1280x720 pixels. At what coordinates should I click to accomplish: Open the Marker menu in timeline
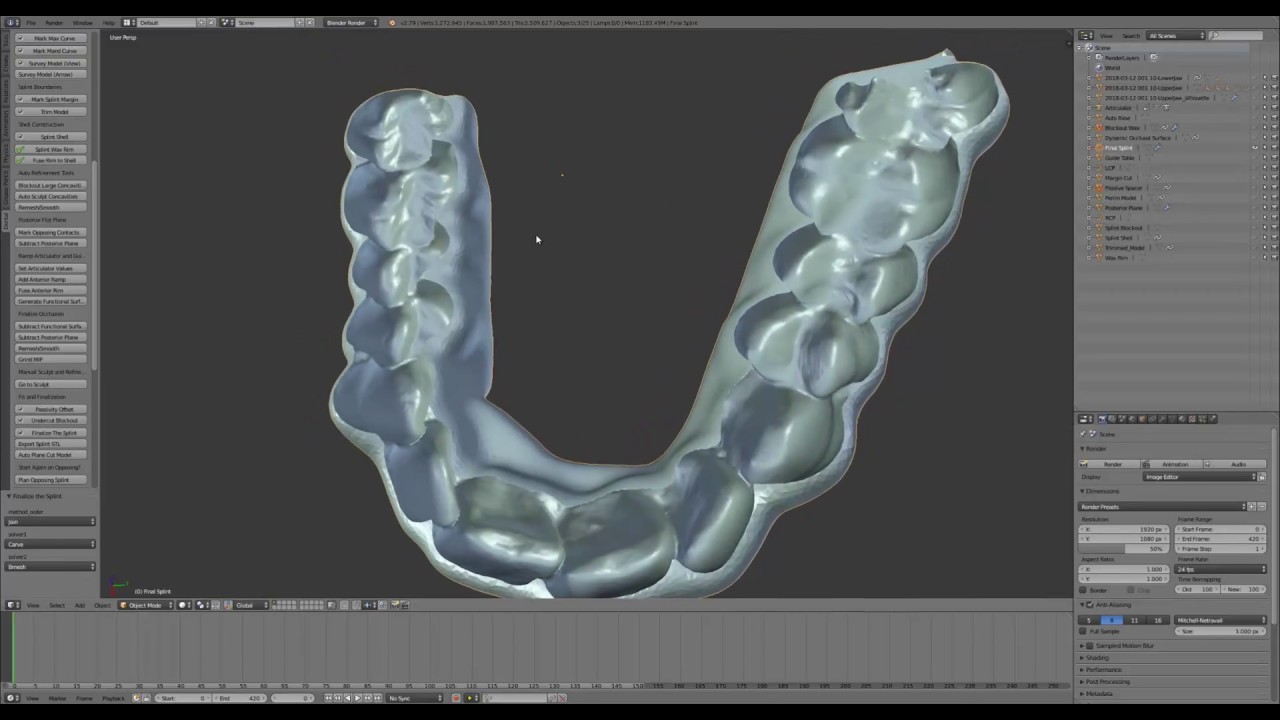click(57, 698)
